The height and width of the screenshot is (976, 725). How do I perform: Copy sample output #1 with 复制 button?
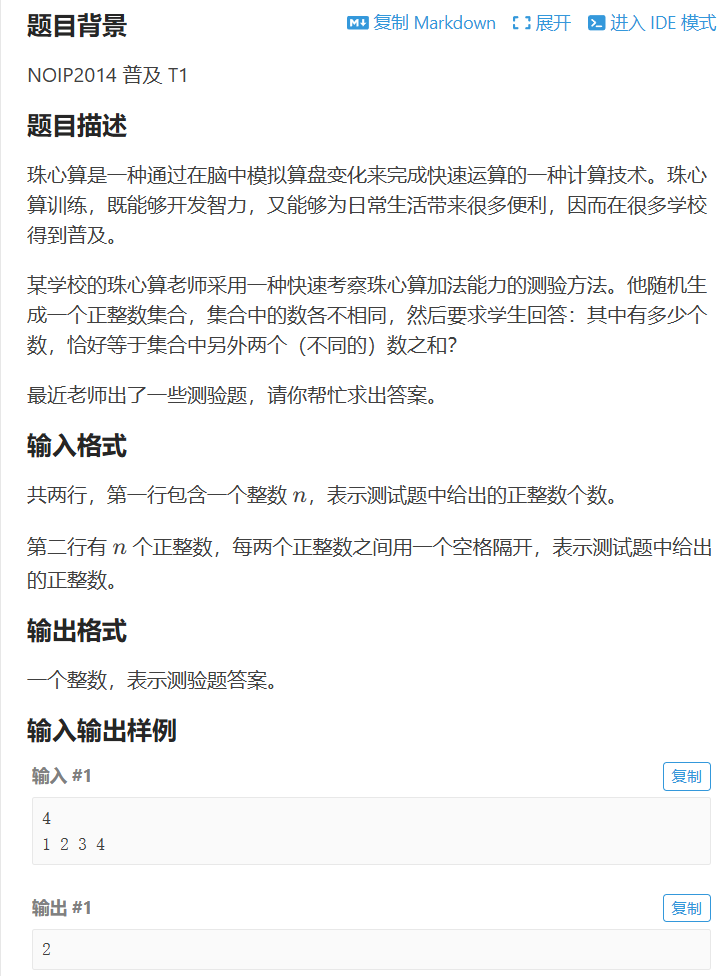(686, 908)
